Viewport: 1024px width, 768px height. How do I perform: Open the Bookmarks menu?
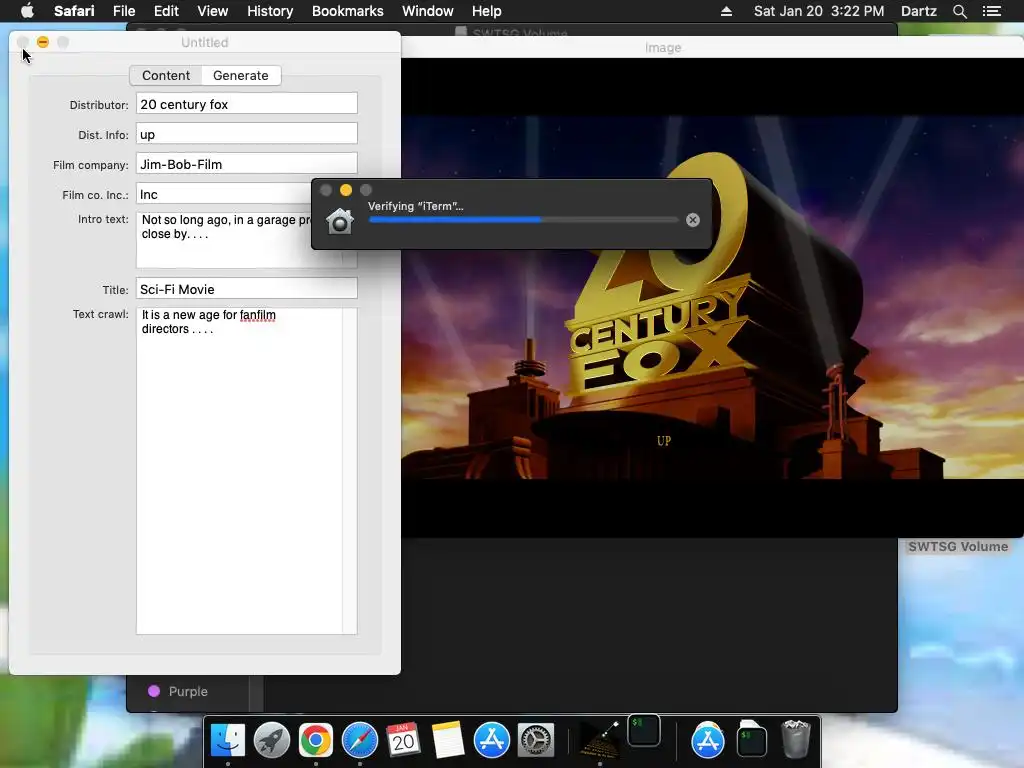[x=347, y=11]
